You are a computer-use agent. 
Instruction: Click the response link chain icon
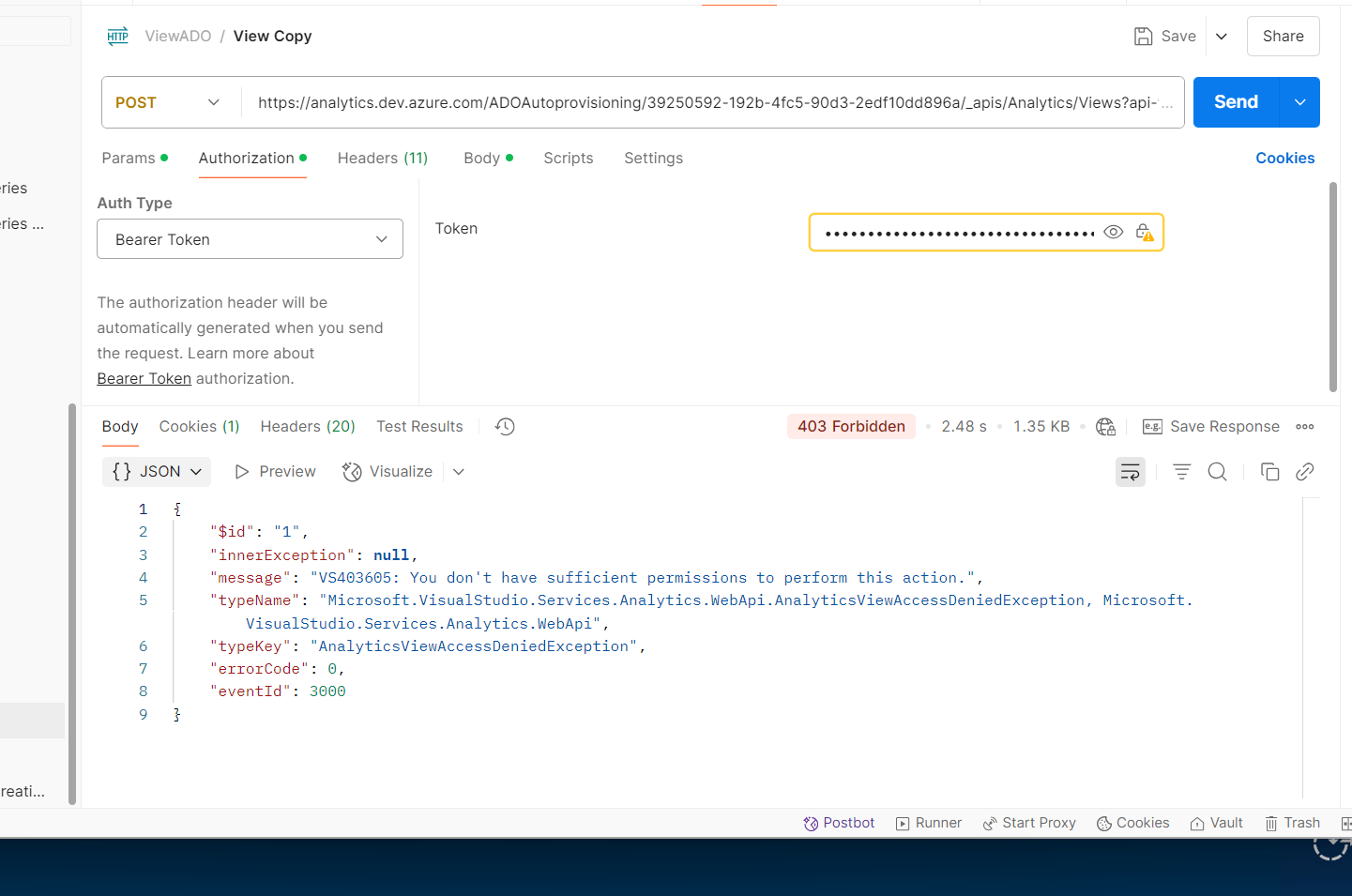pos(1305,472)
